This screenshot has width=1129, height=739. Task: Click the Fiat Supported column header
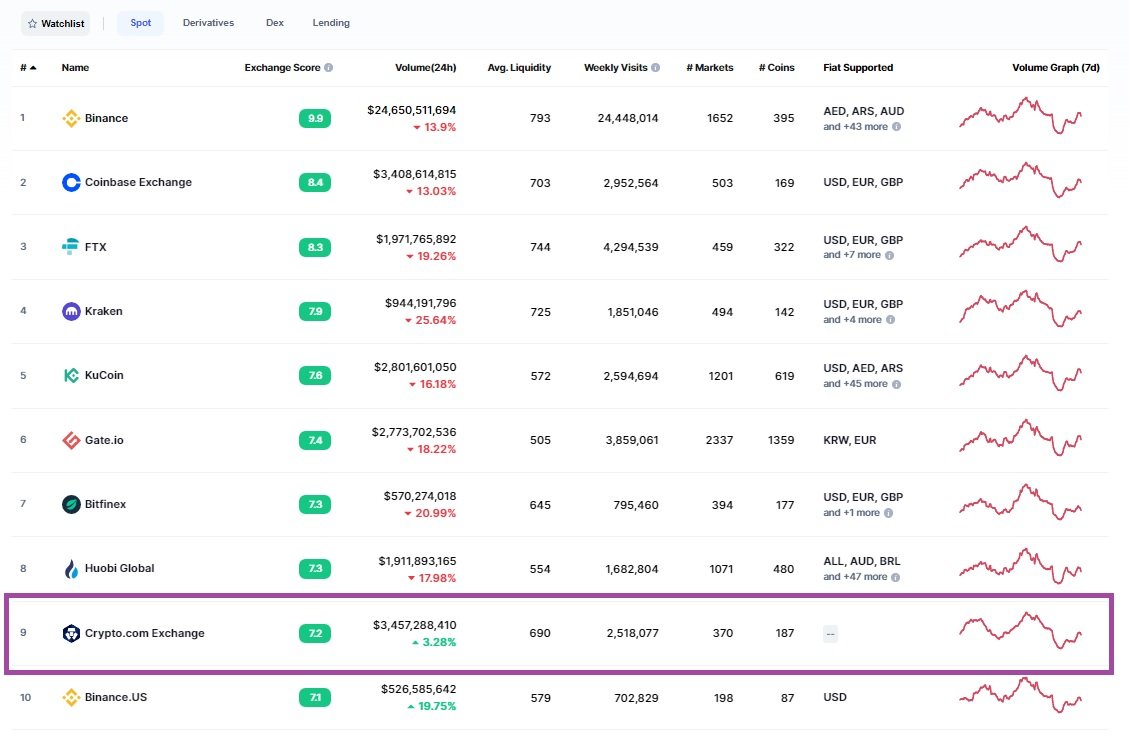click(x=858, y=68)
